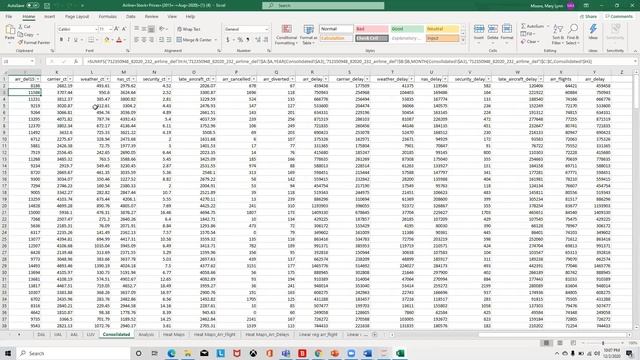Open the borders dropdown arrow
The image size is (640, 360).
coord(97,40)
